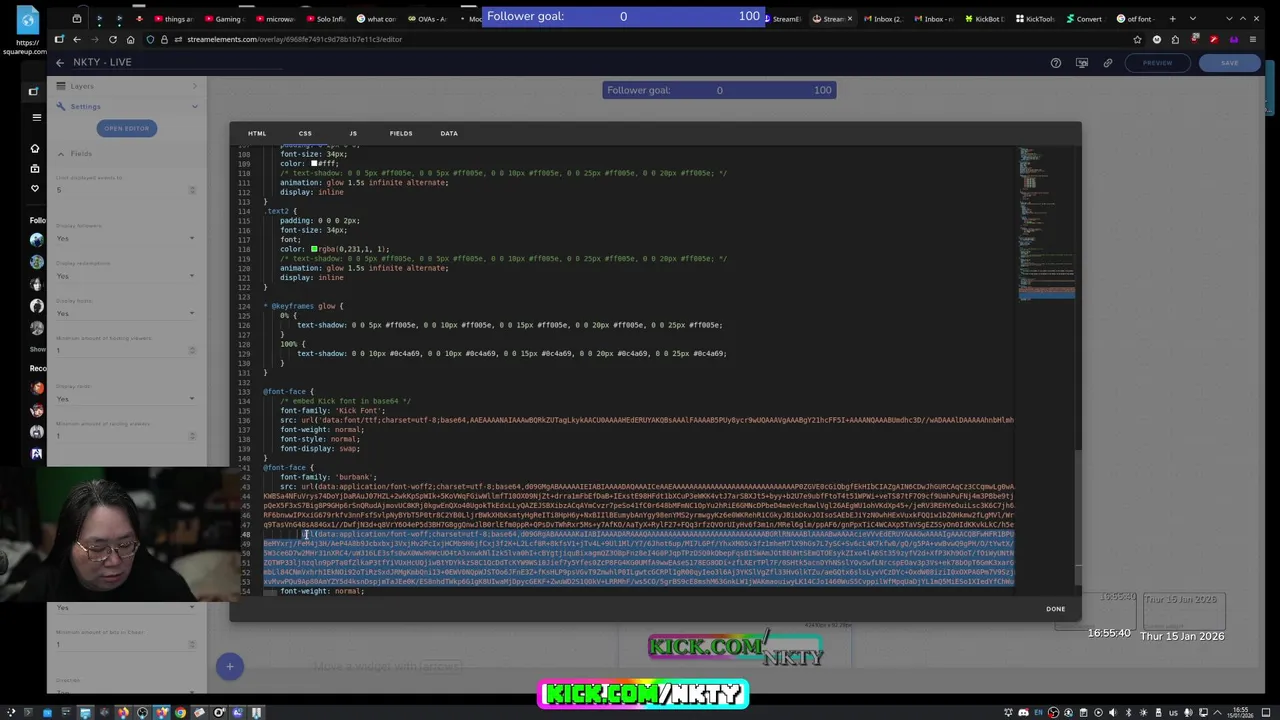The height and width of the screenshot is (720, 1280).
Task: Copy overlay URL with the link icon
Action: 1108,62
